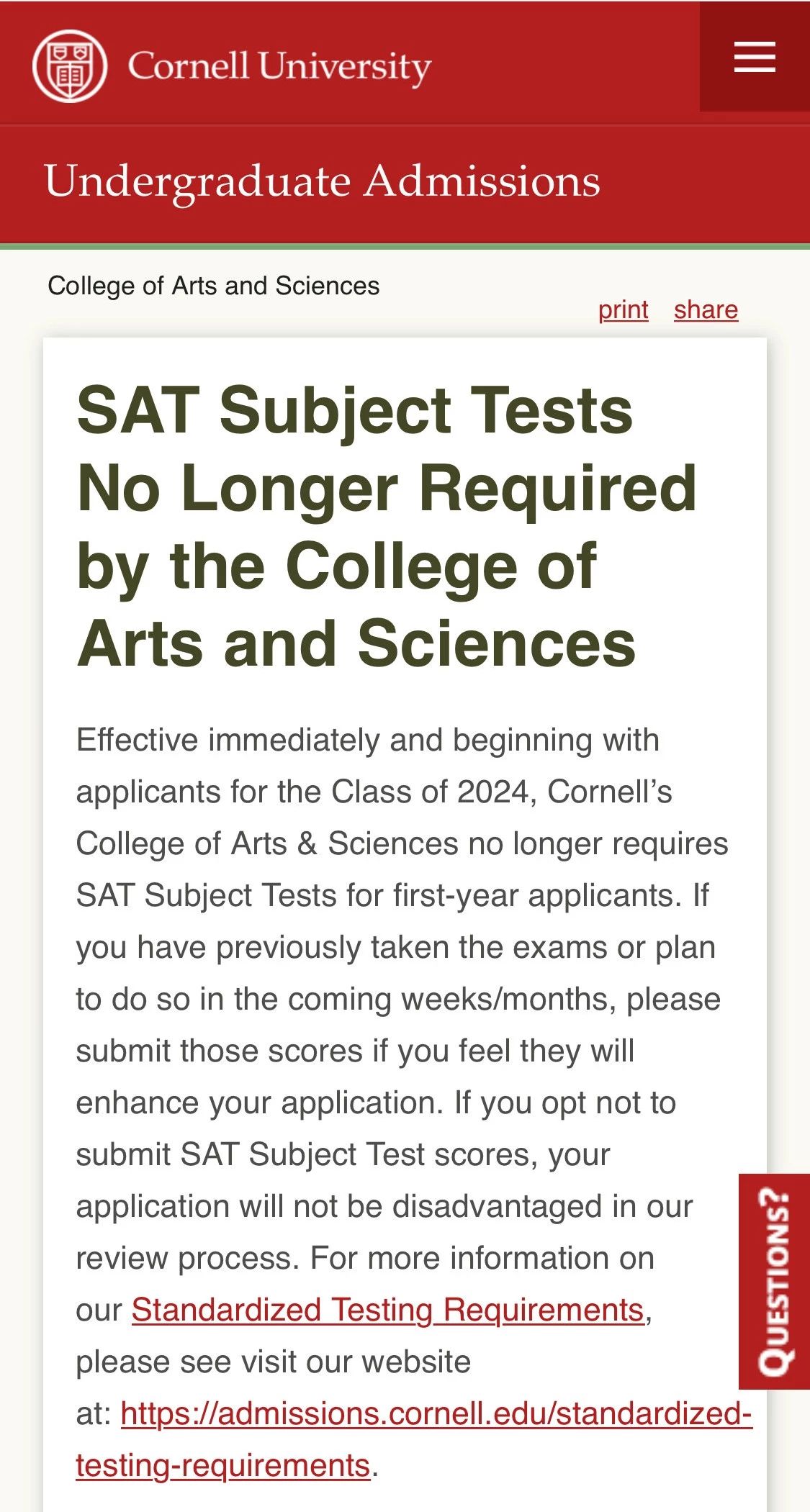Image resolution: width=810 pixels, height=1512 pixels.
Task: Click the testing-requirements link continuation
Action: pyautogui.click(x=223, y=1465)
